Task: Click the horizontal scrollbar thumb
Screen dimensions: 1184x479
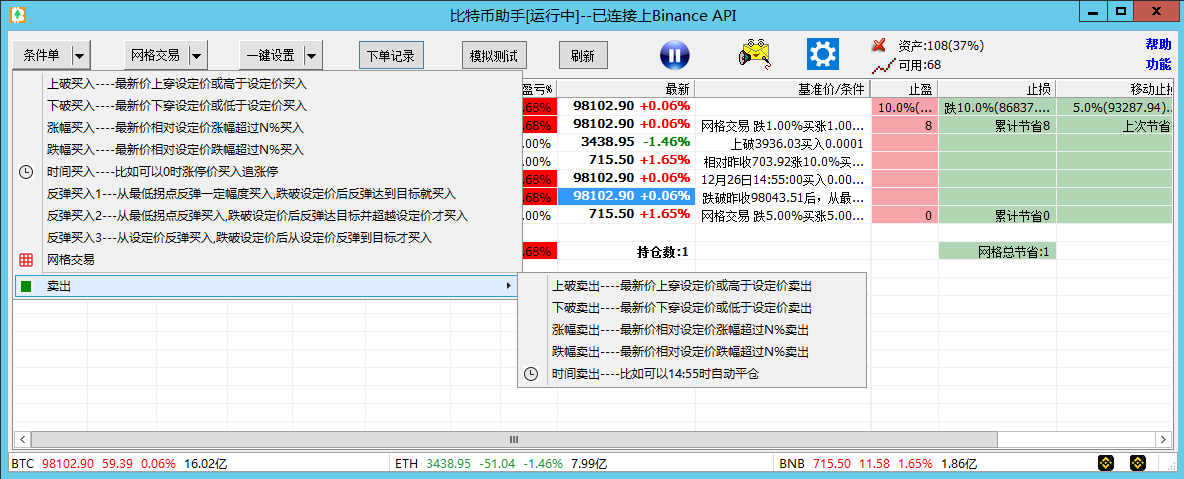Action: pyautogui.click(x=514, y=440)
